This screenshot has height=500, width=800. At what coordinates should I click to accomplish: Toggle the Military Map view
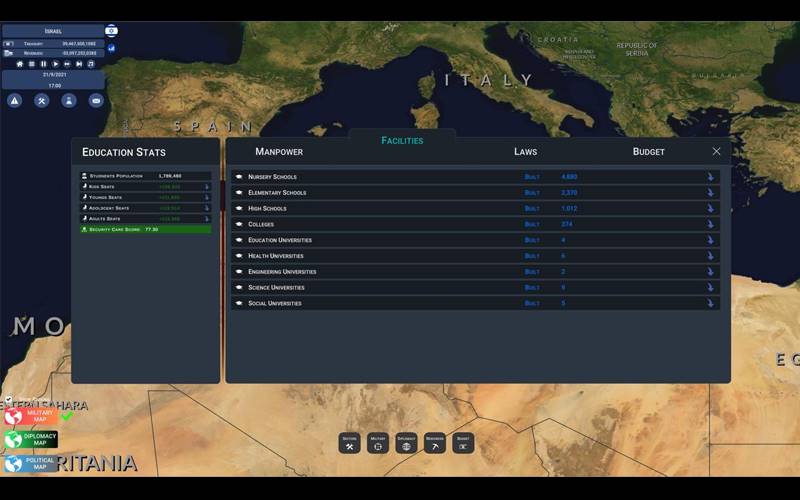[30, 417]
